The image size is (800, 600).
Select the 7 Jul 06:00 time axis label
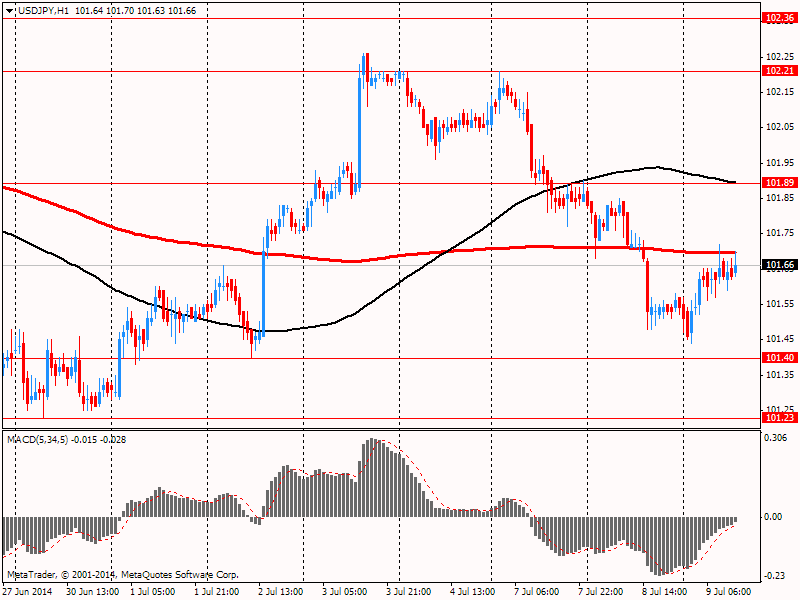point(537,591)
